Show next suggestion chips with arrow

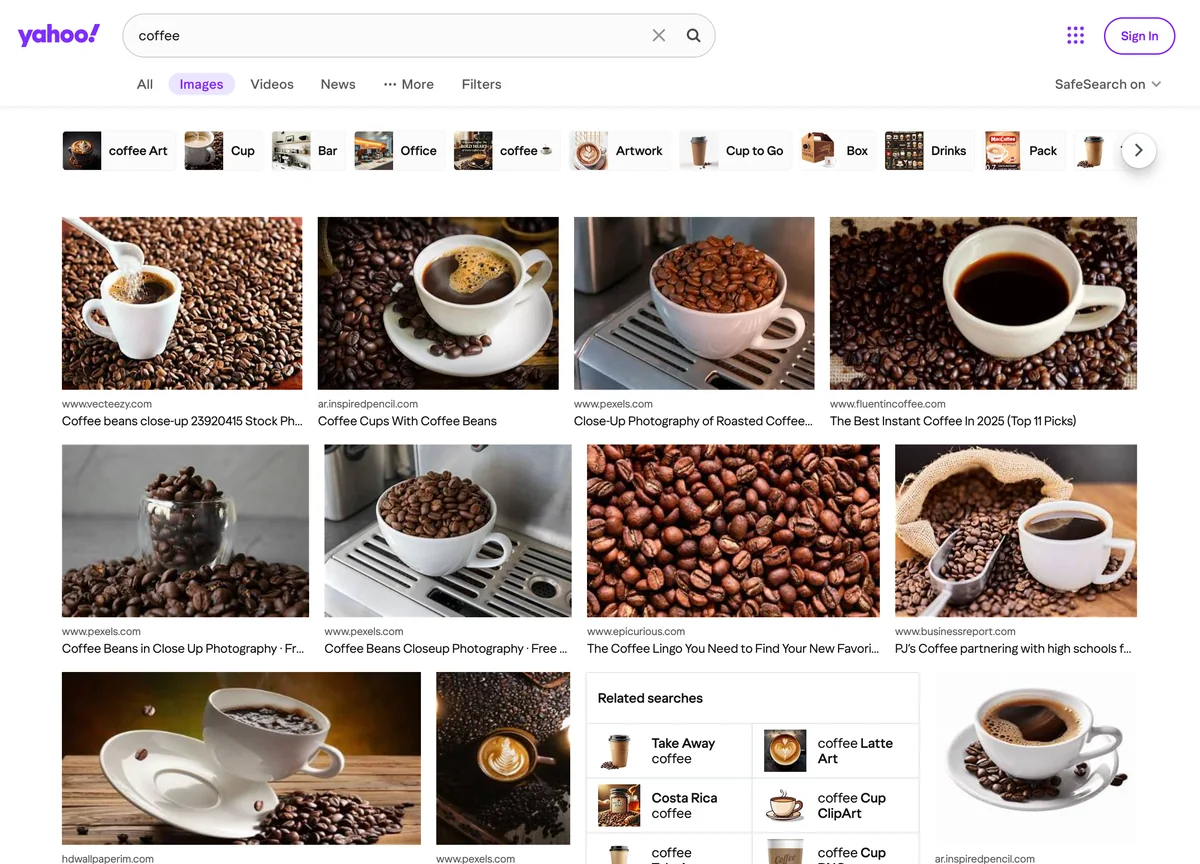pyautogui.click(x=1138, y=151)
